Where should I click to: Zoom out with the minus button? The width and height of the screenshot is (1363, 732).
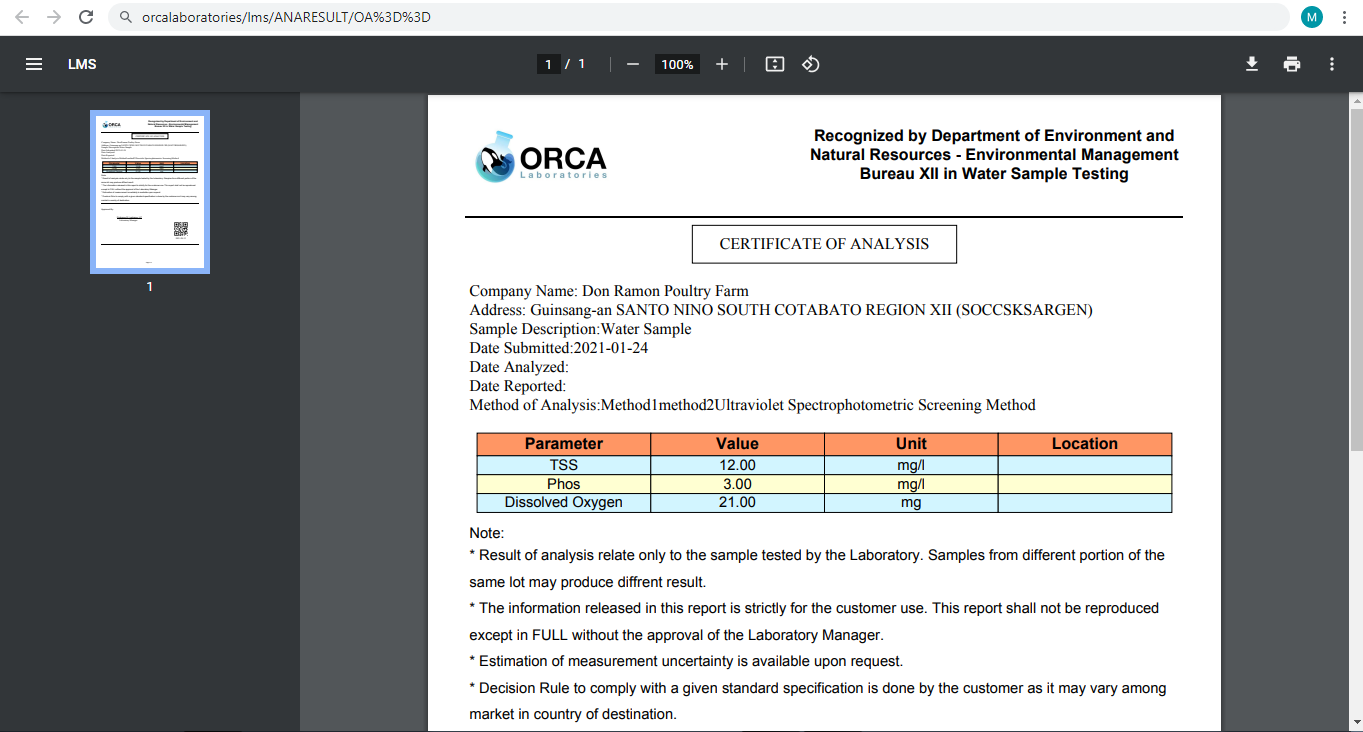(x=632, y=64)
